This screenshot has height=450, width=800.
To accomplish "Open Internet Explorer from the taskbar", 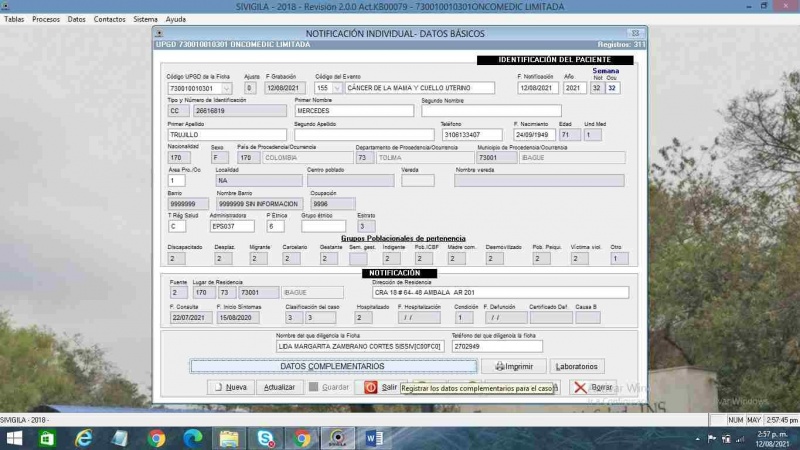I will [84, 438].
